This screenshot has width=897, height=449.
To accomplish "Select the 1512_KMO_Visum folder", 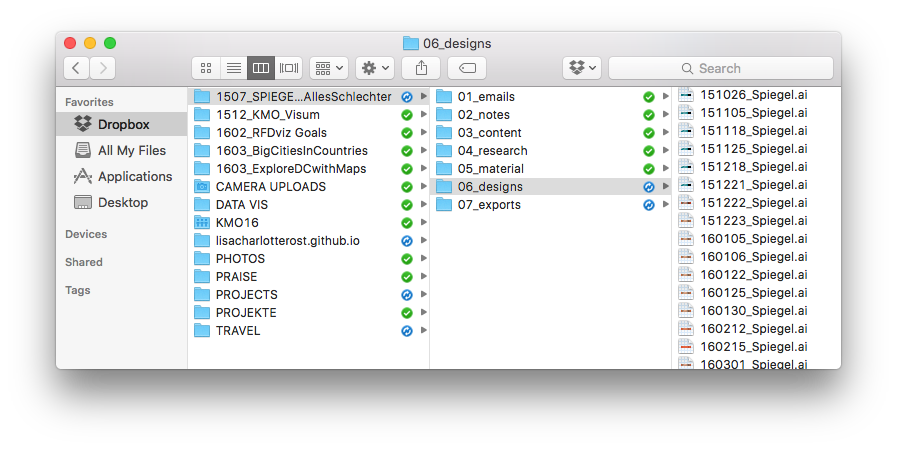I will pos(308,115).
